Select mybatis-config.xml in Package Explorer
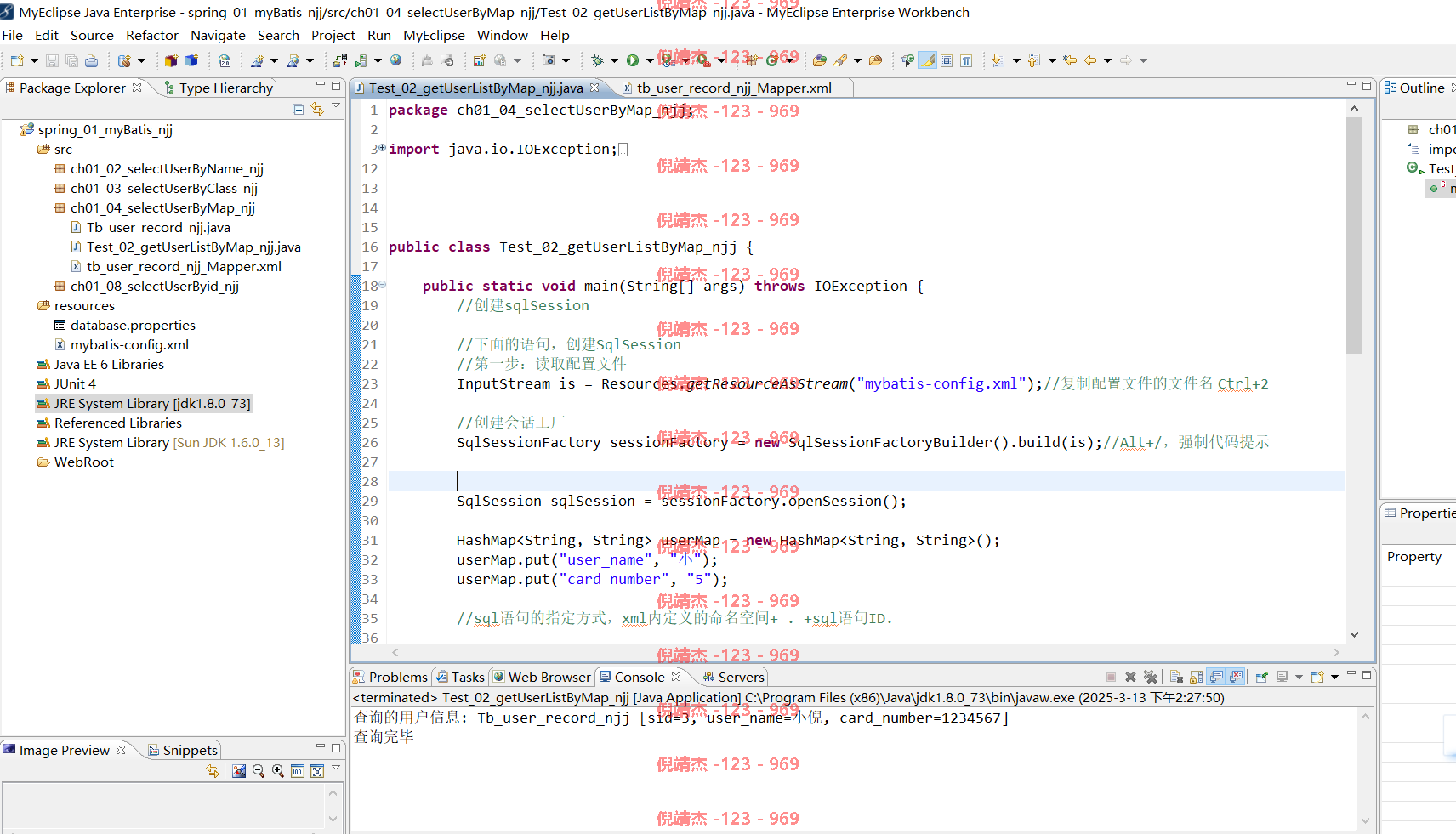 point(129,344)
